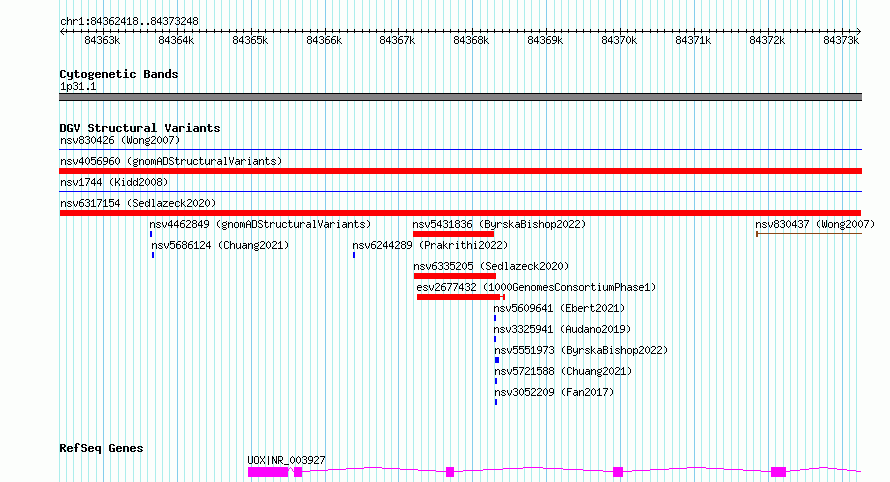
Task: Open nsv4056960 (gnomADStructuralVariants) variant label
Action: point(171,161)
